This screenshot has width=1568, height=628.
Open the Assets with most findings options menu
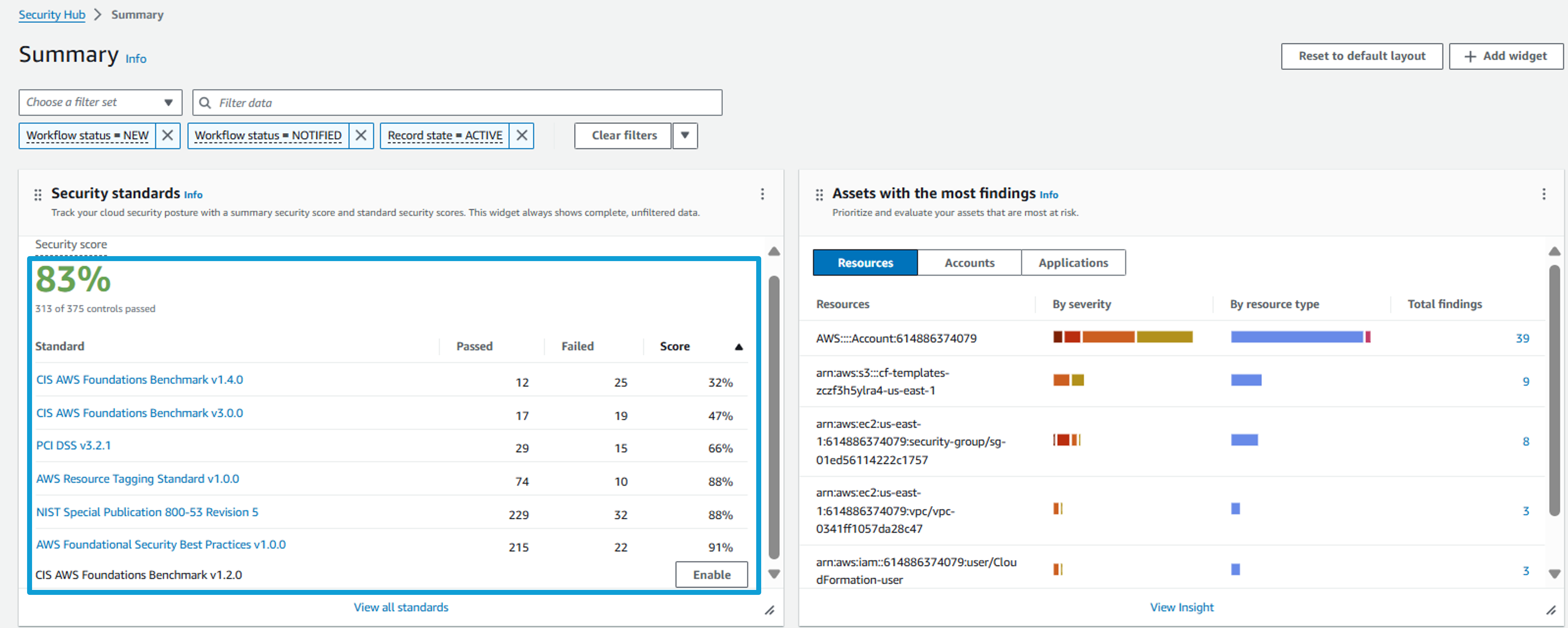coord(1544,194)
